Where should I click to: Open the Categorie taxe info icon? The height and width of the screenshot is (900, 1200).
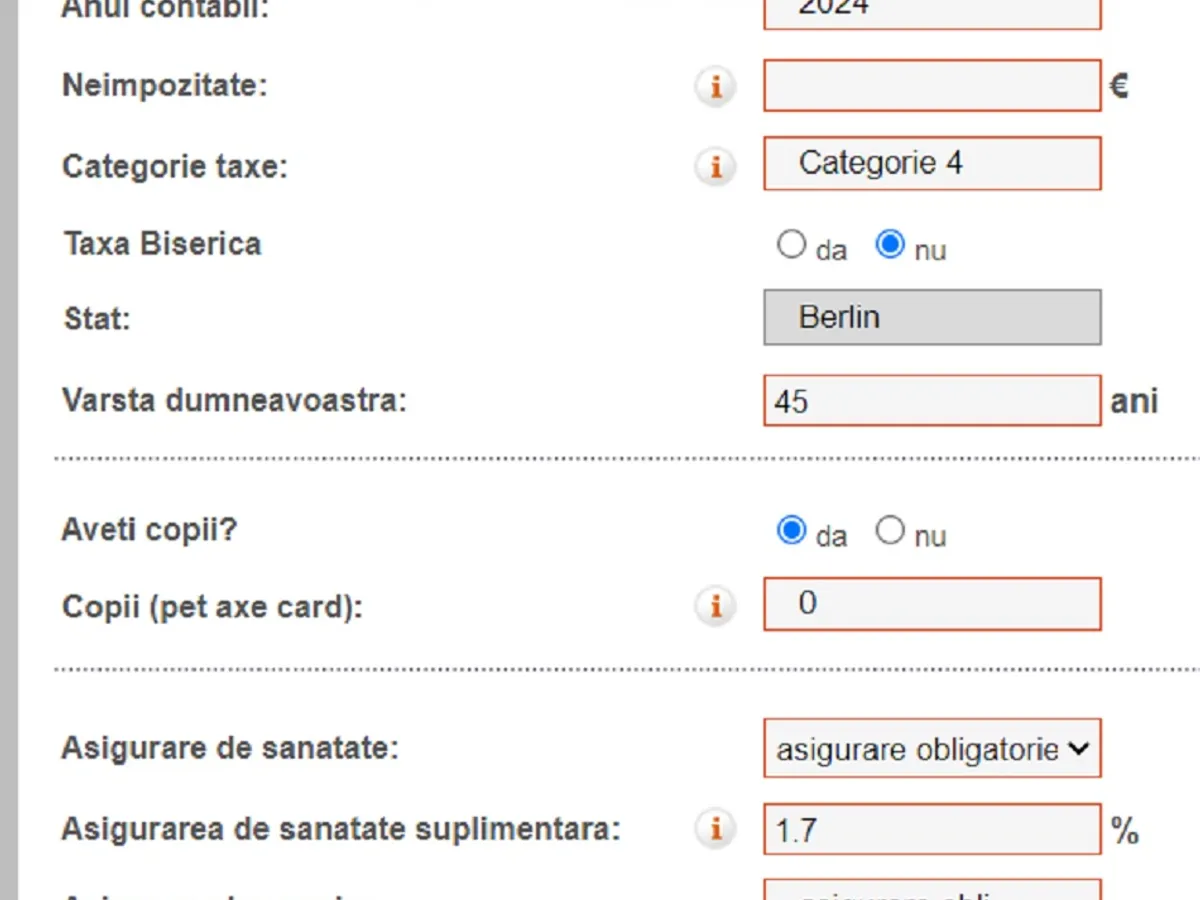point(715,166)
